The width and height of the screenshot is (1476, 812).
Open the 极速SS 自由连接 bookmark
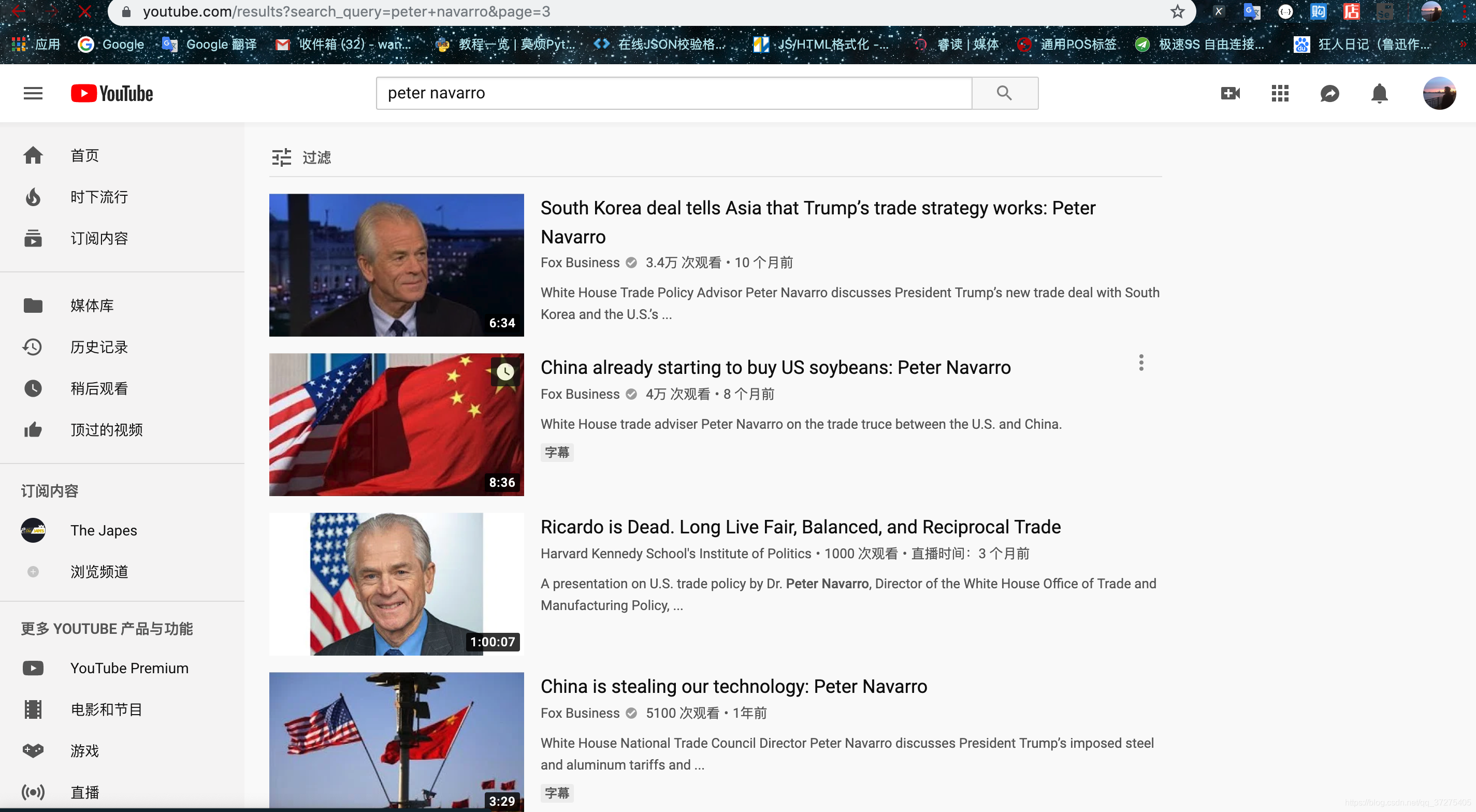click(1200, 44)
